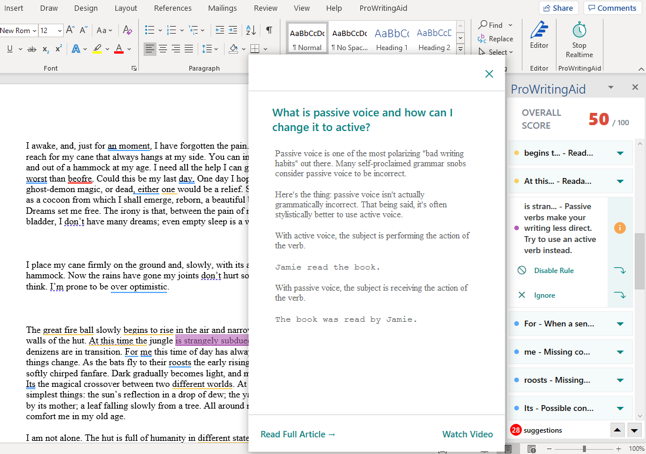Image resolution: width=646 pixels, height=454 pixels.
Task: Open the Review tab
Action: (266, 8)
